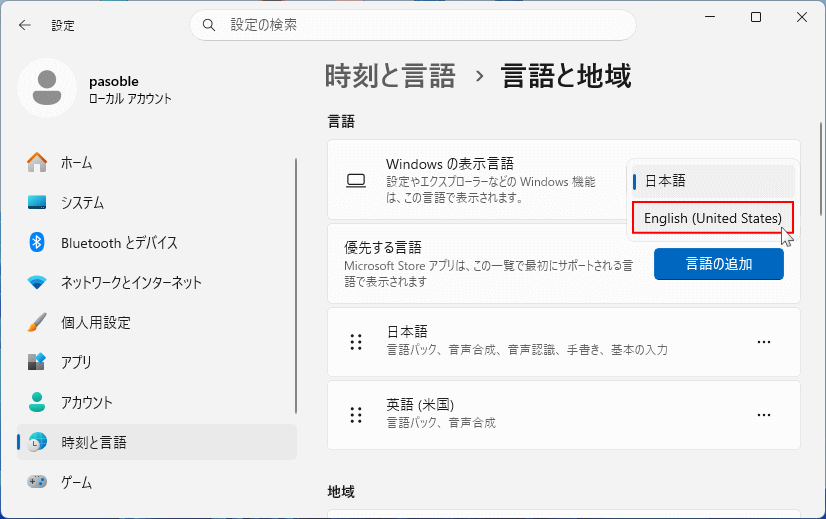This screenshot has width=826, height=519.
Task: Open ホーム via its house icon
Action: [x=37, y=162]
